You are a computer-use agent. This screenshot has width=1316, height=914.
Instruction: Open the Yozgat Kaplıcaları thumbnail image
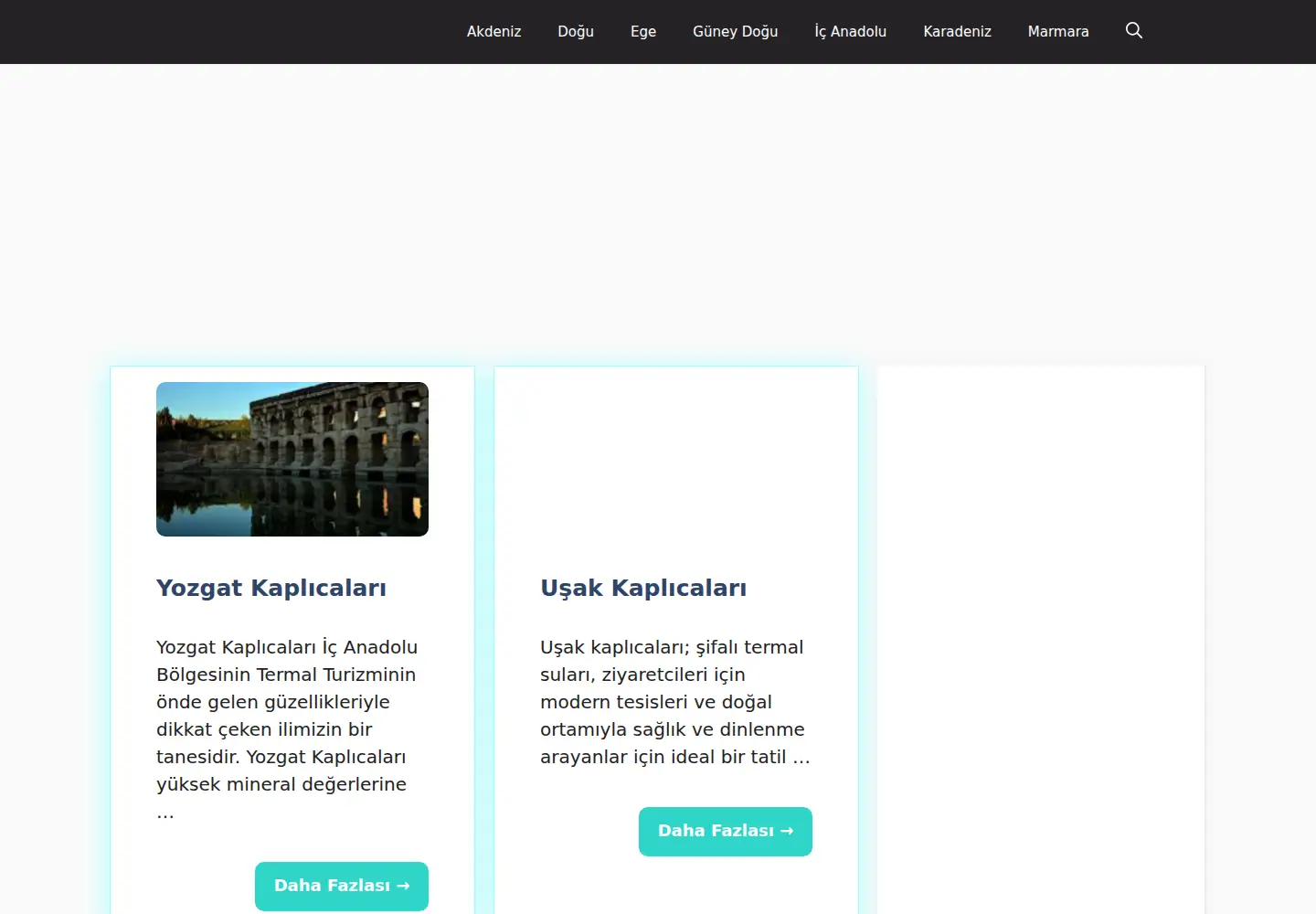pyautogui.click(x=292, y=459)
